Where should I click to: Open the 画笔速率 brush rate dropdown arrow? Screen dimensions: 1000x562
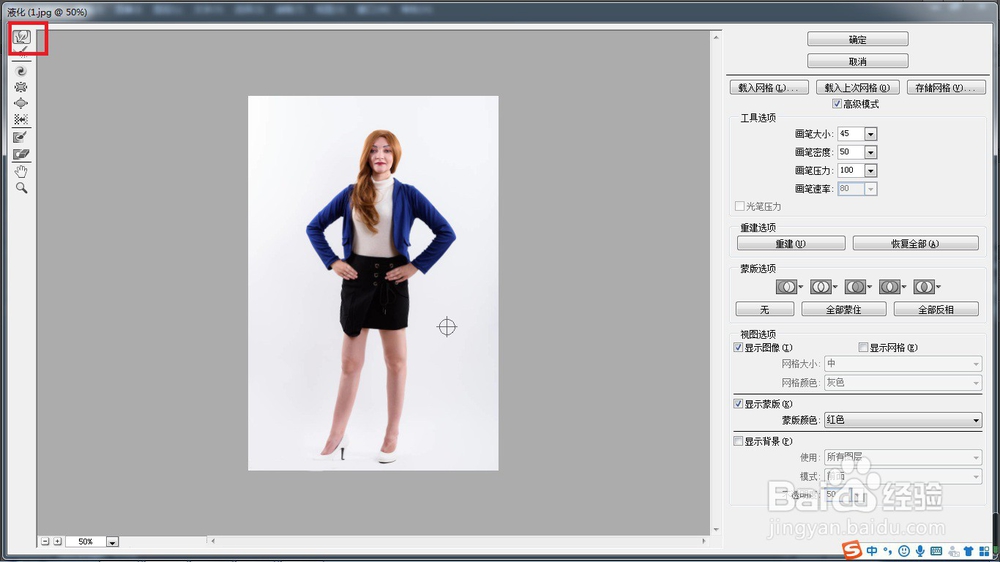click(871, 189)
